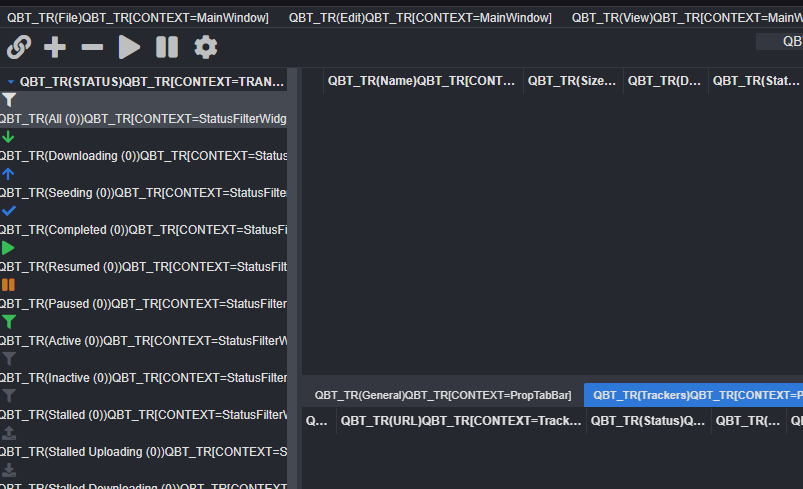Image resolution: width=803 pixels, height=489 pixels.
Task: Click the QBT_TR(D... column header
Action: [x=665, y=81]
